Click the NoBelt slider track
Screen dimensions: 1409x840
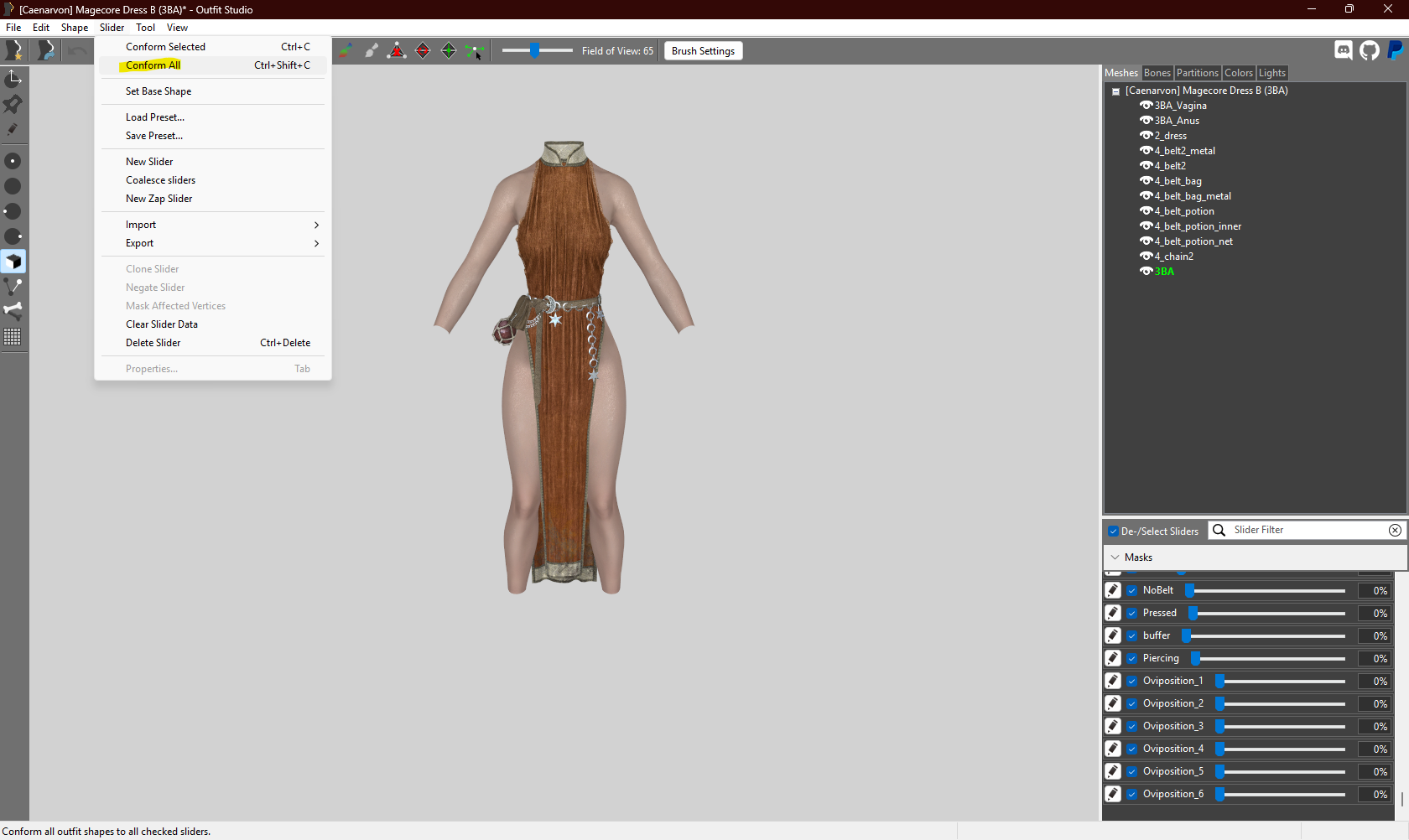pyautogui.click(x=1266, y=591)
